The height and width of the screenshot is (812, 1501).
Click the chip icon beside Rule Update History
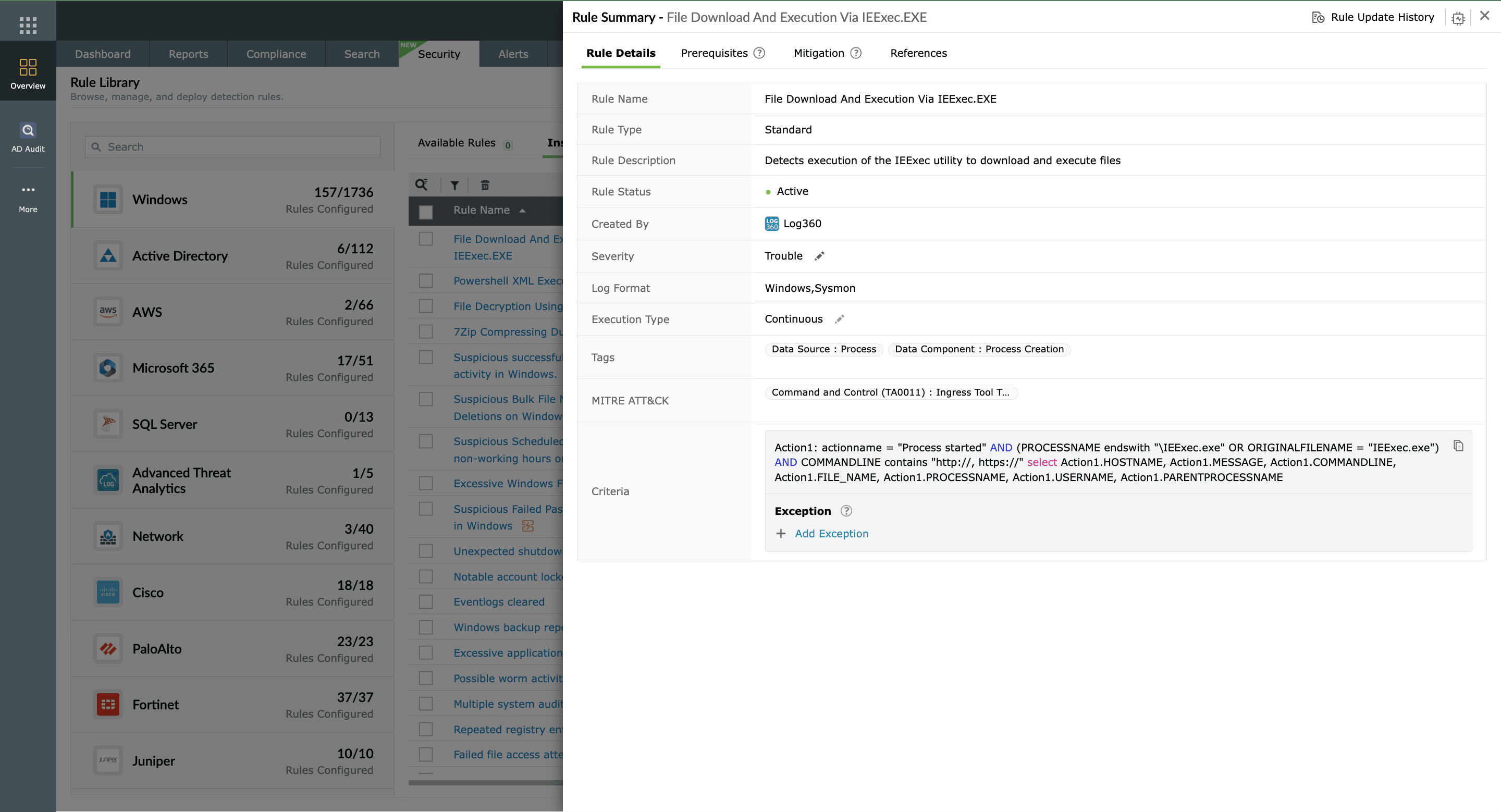1458,18
